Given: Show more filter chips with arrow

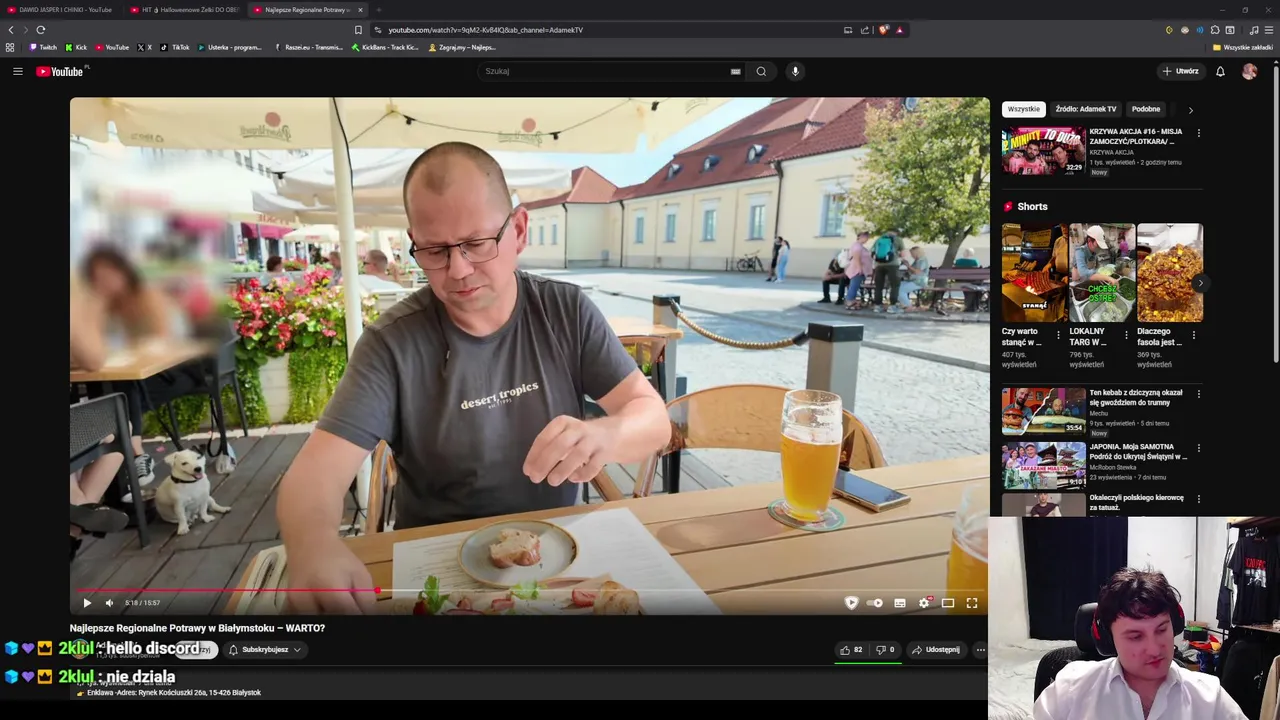Looking at the screenshot, I should click(x=1190, y=110).
